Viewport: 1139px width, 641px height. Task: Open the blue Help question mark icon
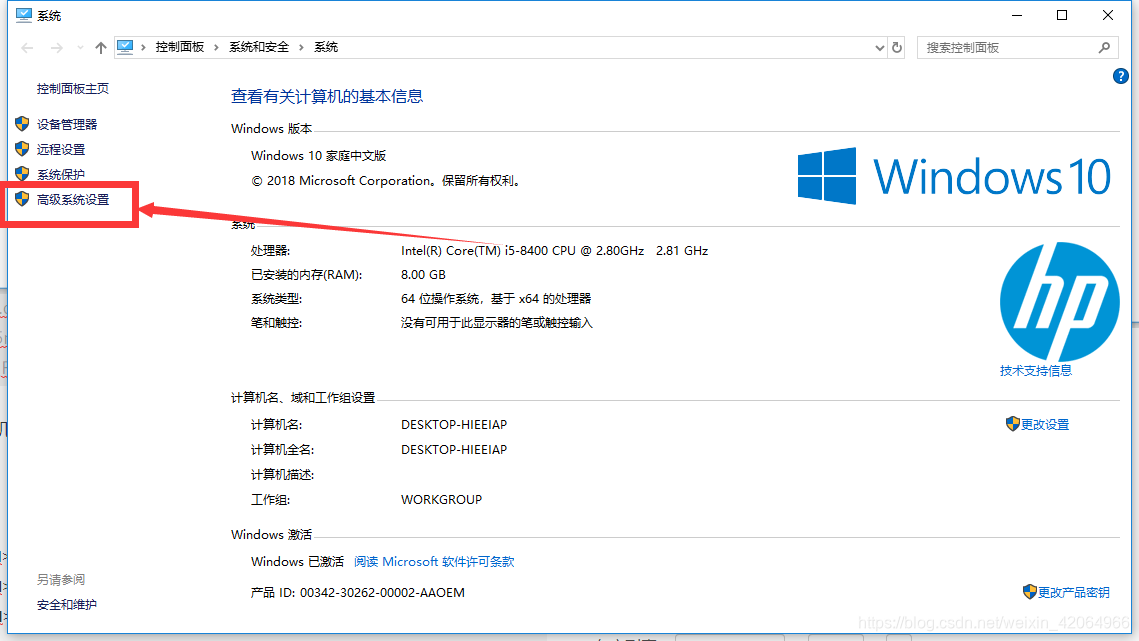(1120, 76)
